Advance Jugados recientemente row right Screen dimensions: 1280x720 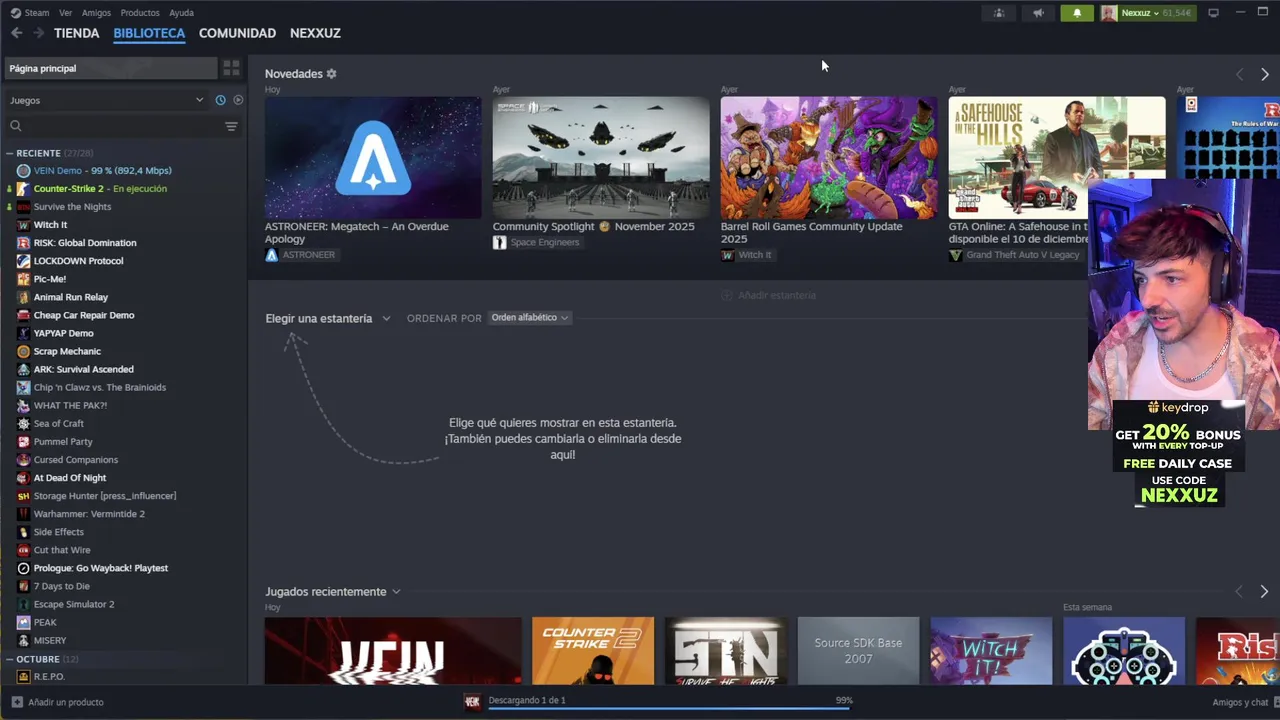click(1264, 592)
